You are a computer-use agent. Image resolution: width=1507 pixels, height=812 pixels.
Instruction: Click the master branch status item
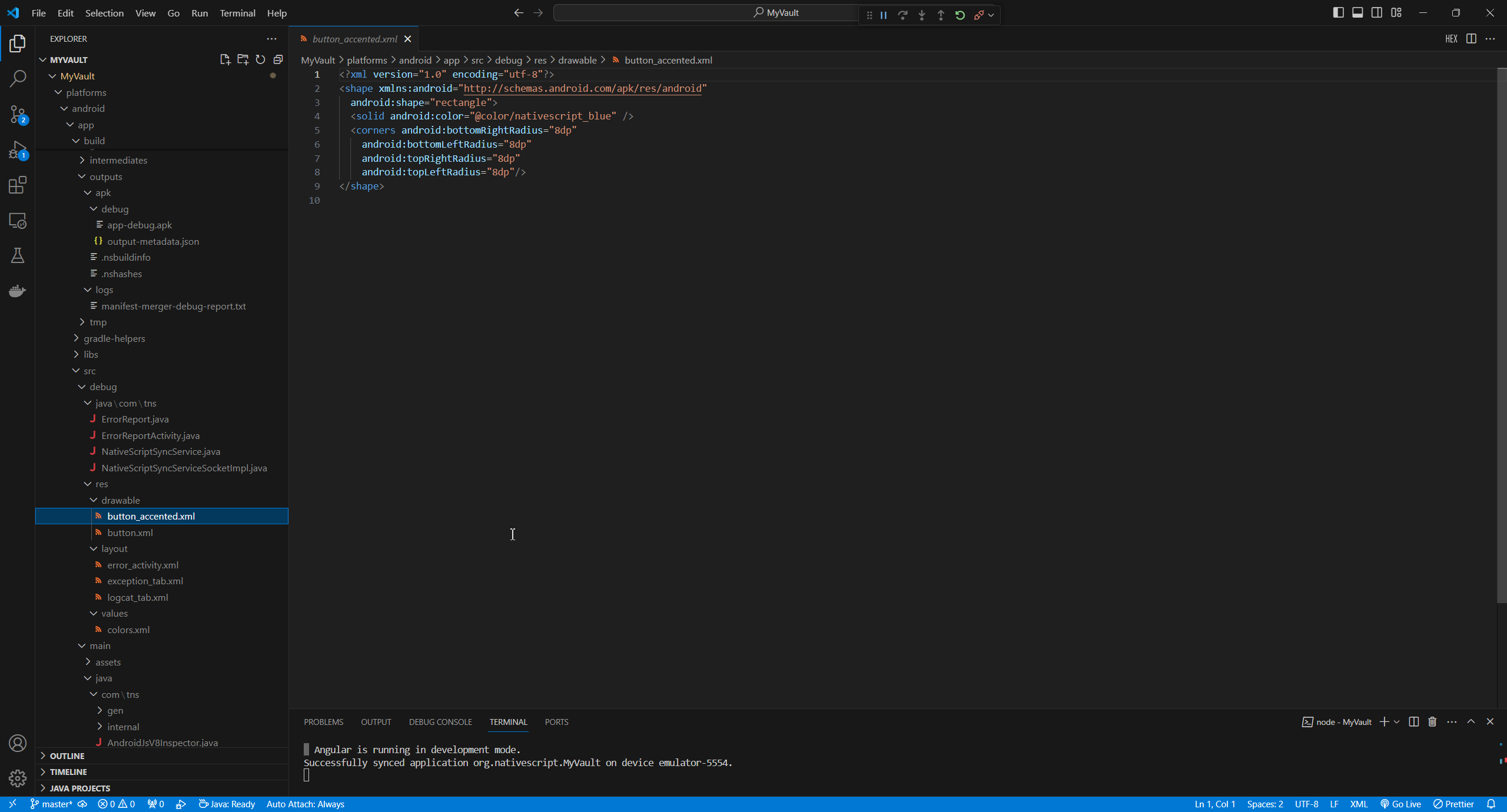tap(52, 804)
